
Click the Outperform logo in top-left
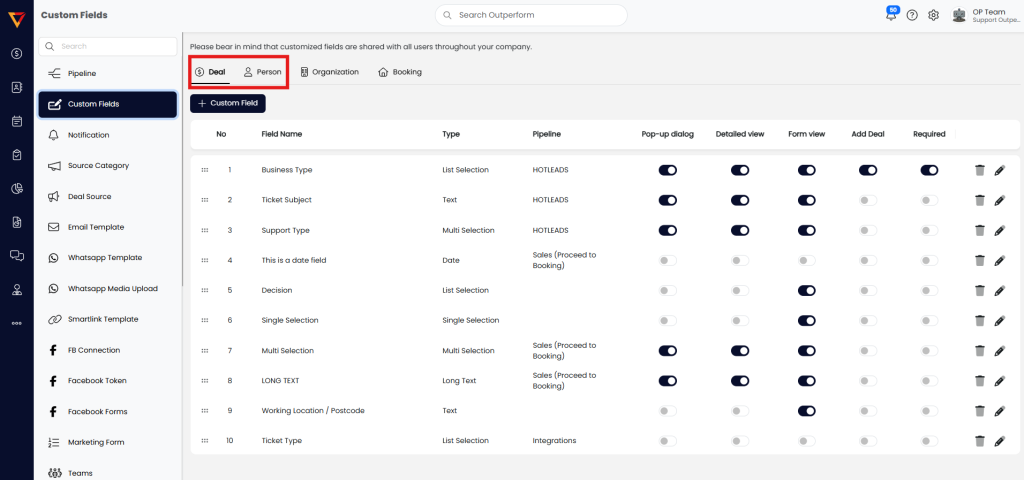(x=16, y=16)
